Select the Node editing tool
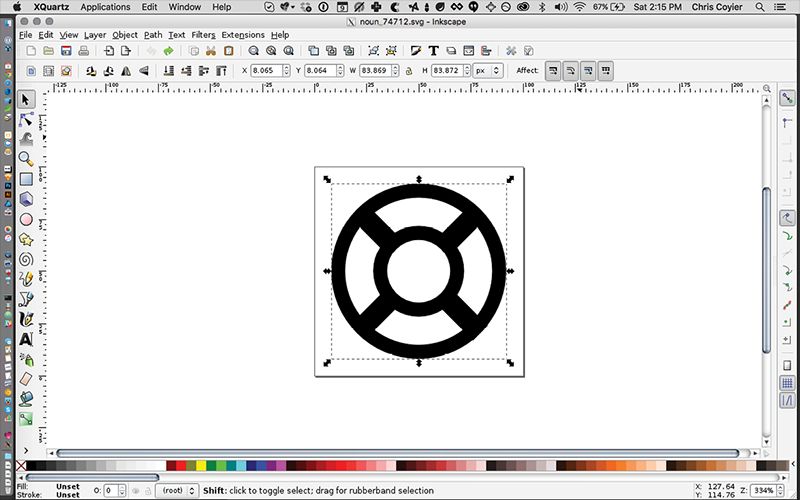 pyautogui.click(x=26, y=119)
